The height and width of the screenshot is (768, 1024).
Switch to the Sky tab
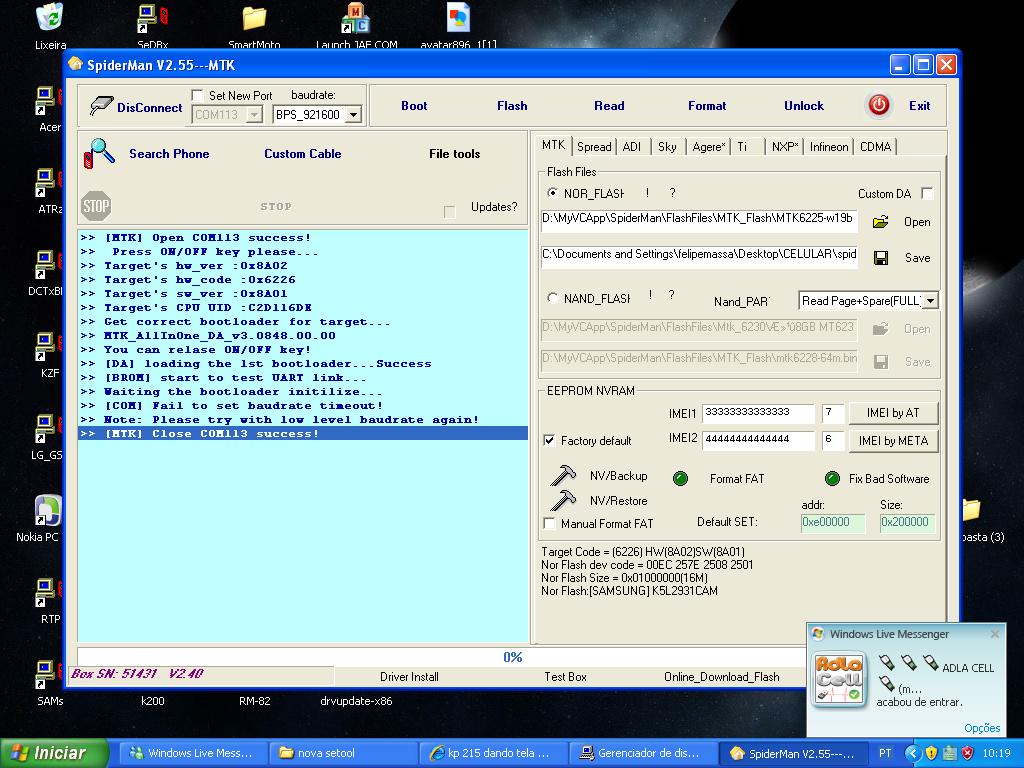(667, 147)
